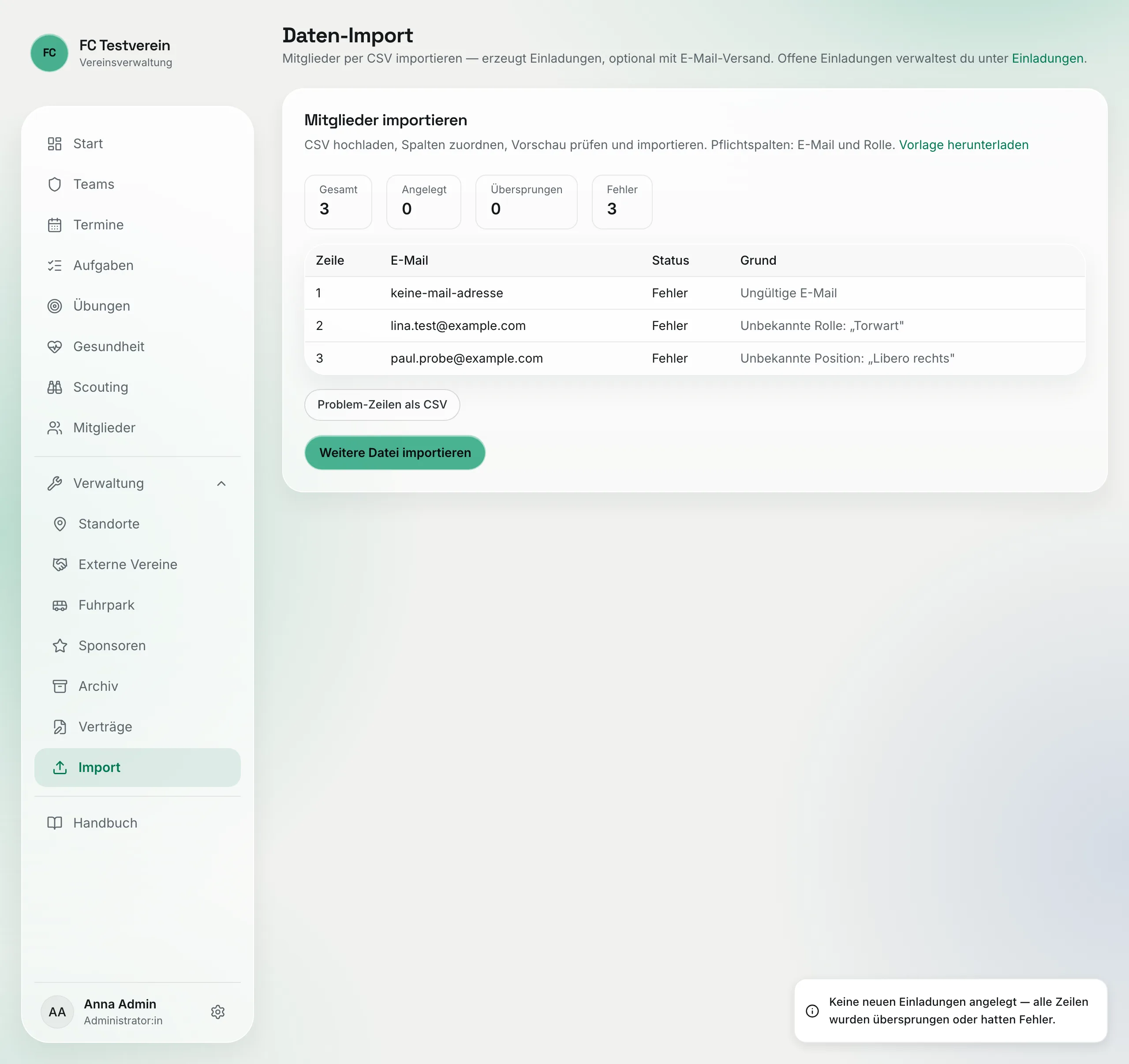This screenshot has height=1064, width=1129.
Task: Download Problem-Zeilen als CSV
Action: [382, 405]
